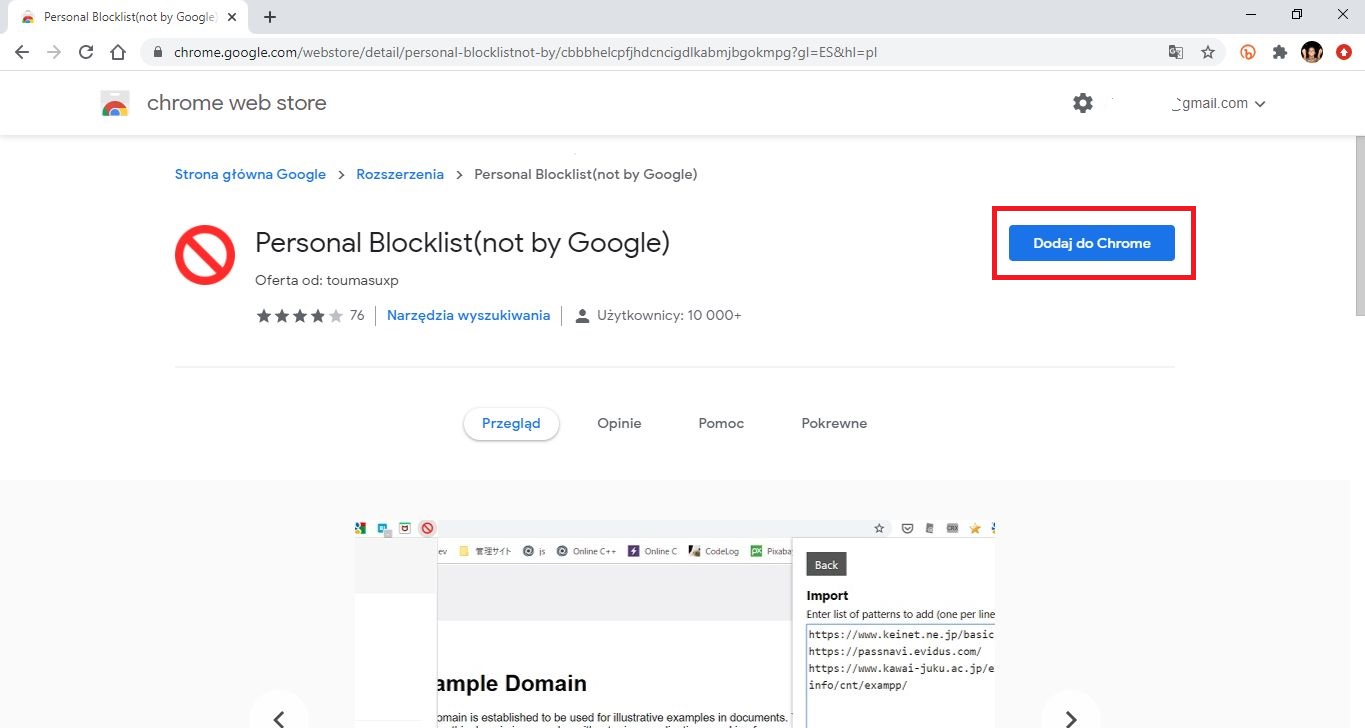Click the users person icon

coord(582,316)
